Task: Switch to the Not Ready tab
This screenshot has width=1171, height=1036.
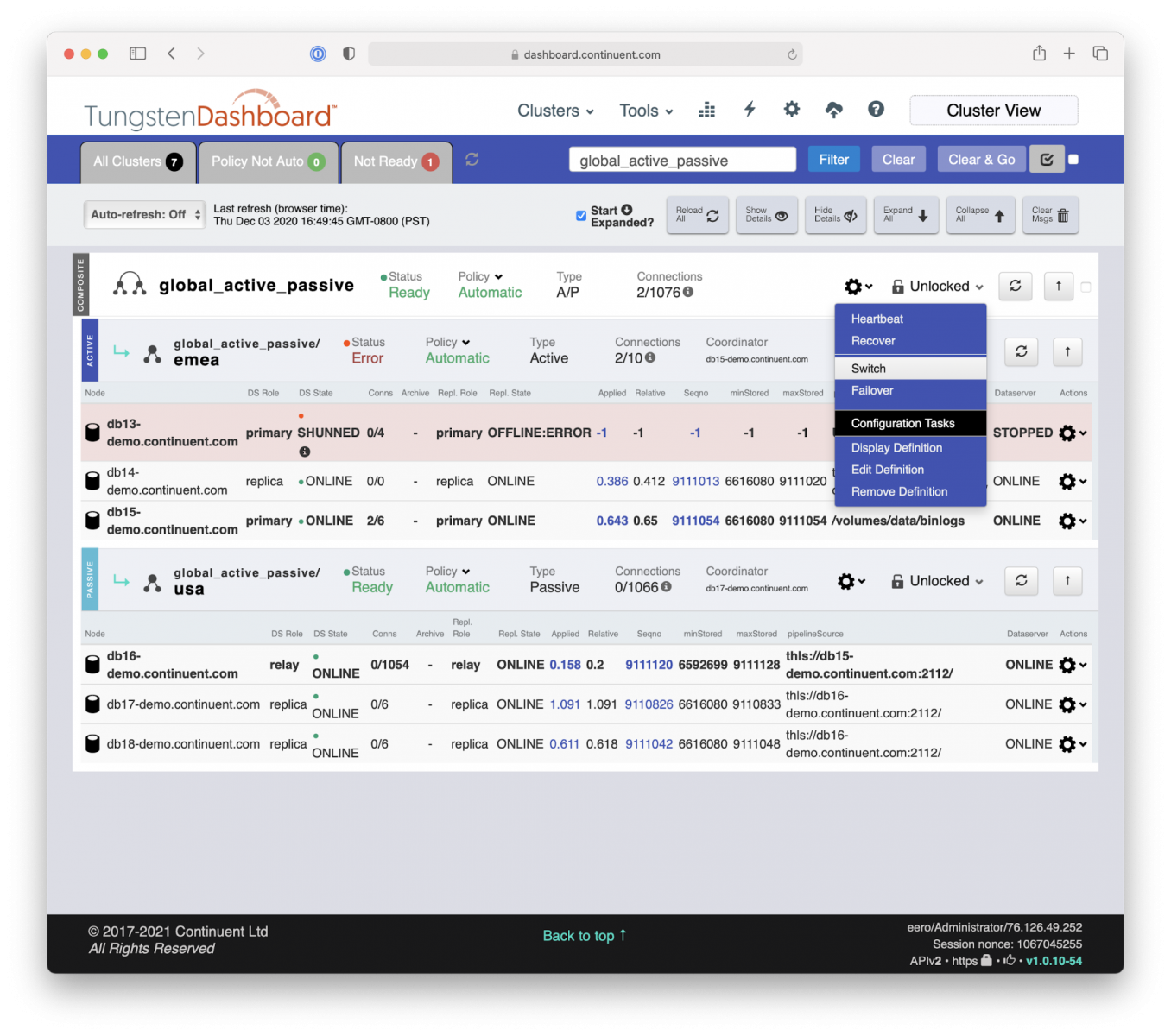Action: pos(396,162)
